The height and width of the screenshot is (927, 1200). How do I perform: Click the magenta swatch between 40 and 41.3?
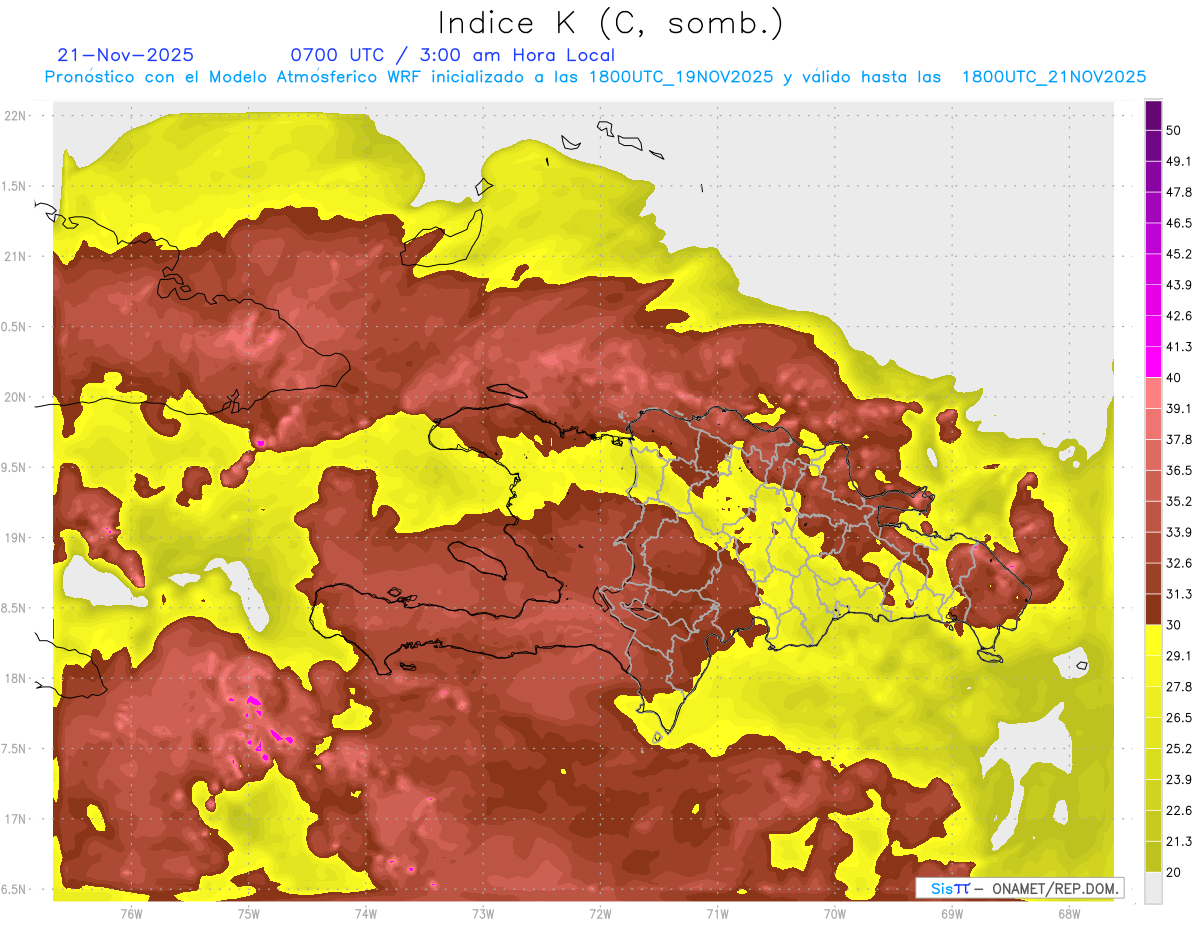click(1154, 362)
